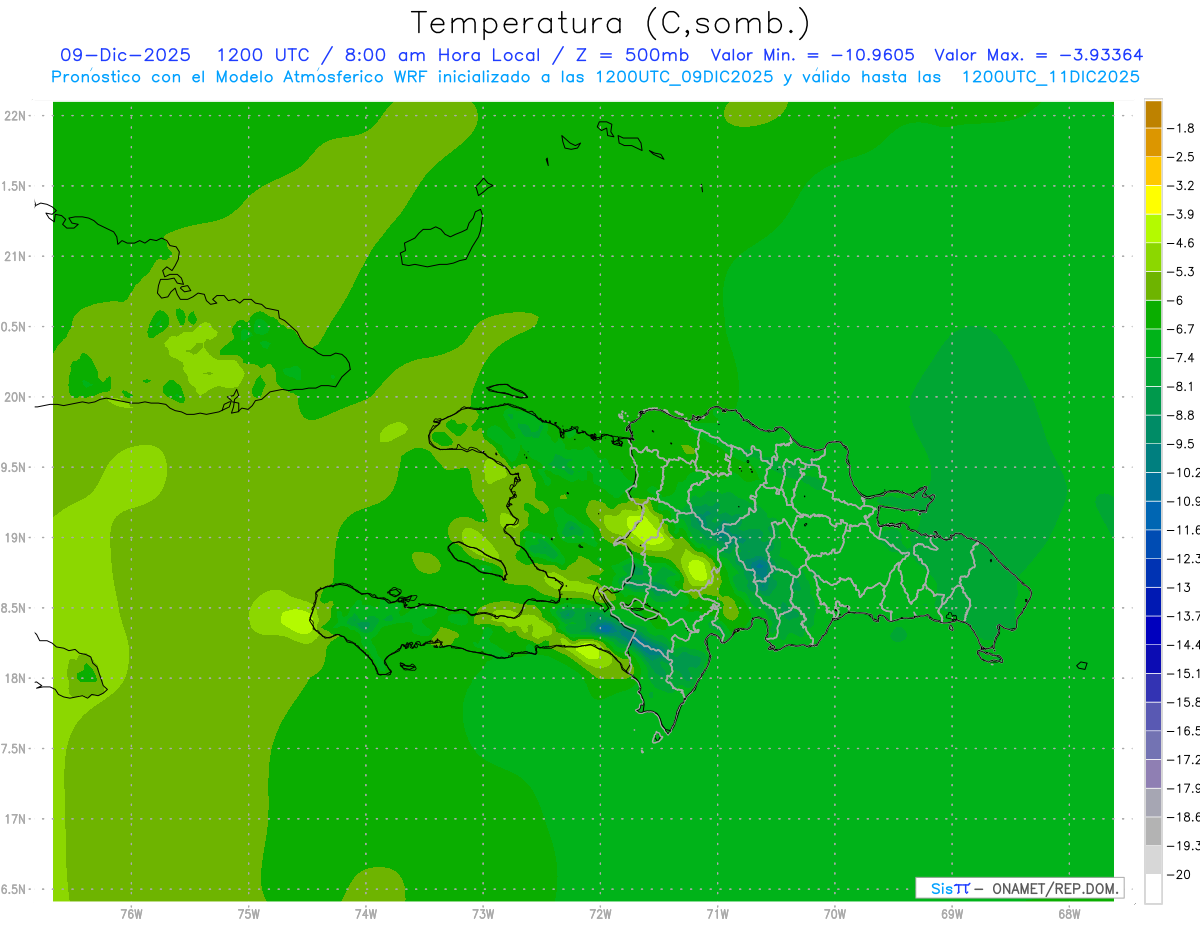Click the "-15.8" colorbar value
The height and width of the screenshot is (927, 1200).
tap(1183, 703)
